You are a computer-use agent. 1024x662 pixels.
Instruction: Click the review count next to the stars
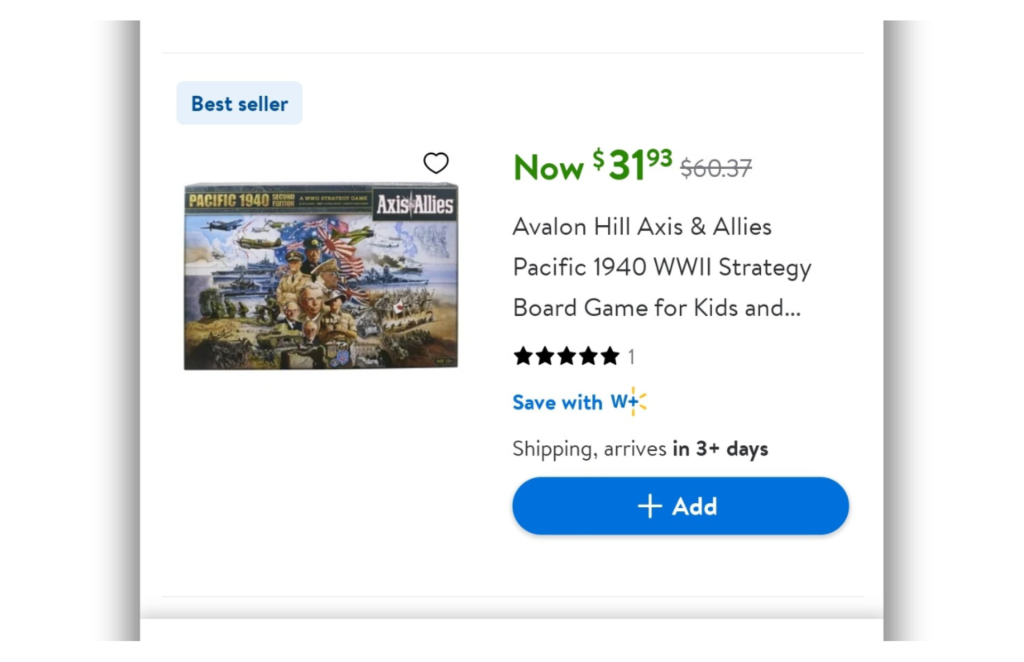[631, 357]
